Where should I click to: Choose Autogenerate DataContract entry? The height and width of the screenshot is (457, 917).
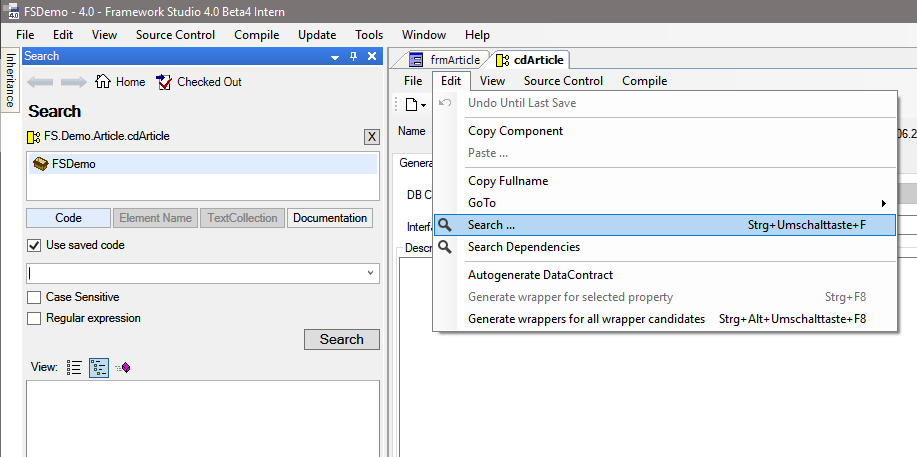click(x=665, y=275)
